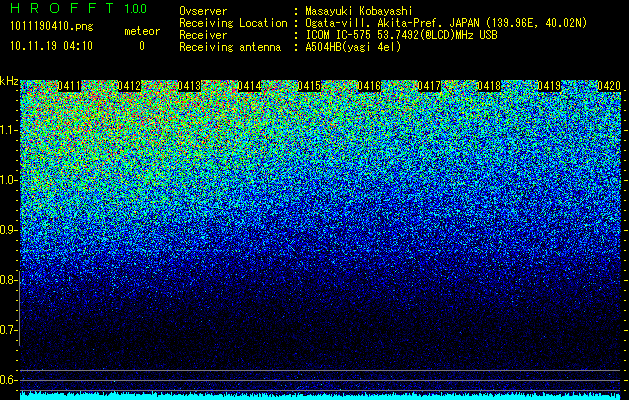Screen dimensions: 629x400
Task: Click the 1.0 frequency axis label
Action: point(8,180)
